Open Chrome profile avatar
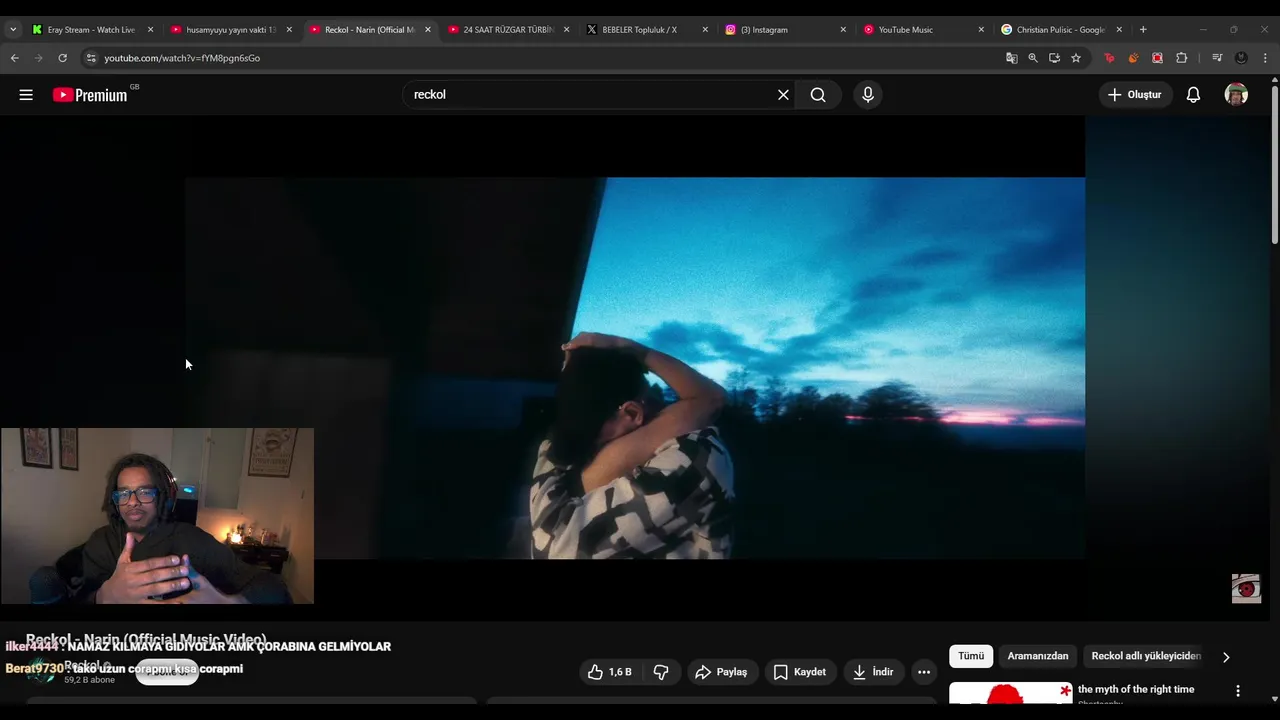Image resolution: width=1280 pixels, height=720 pixels. pyautogui.click(x=1241, y=58)
